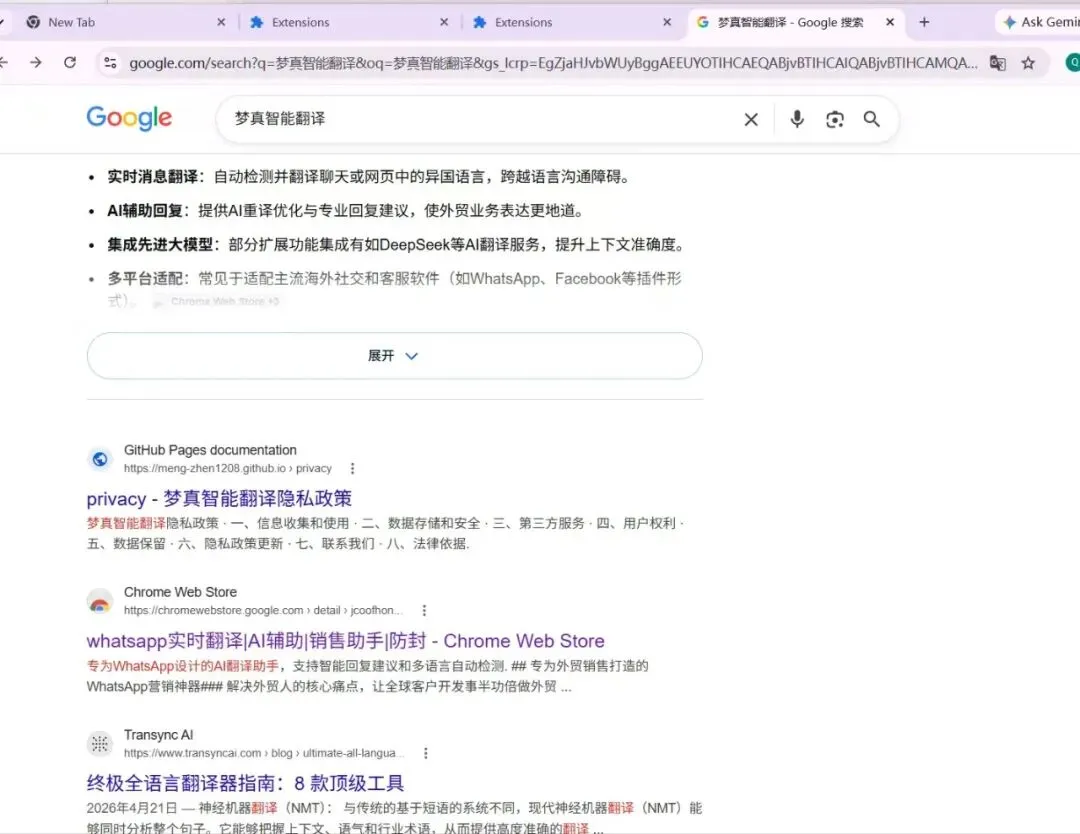The image size is (1080, 834).
Task: Open site information icon in address bar
Action: click(x=110, y=63)
